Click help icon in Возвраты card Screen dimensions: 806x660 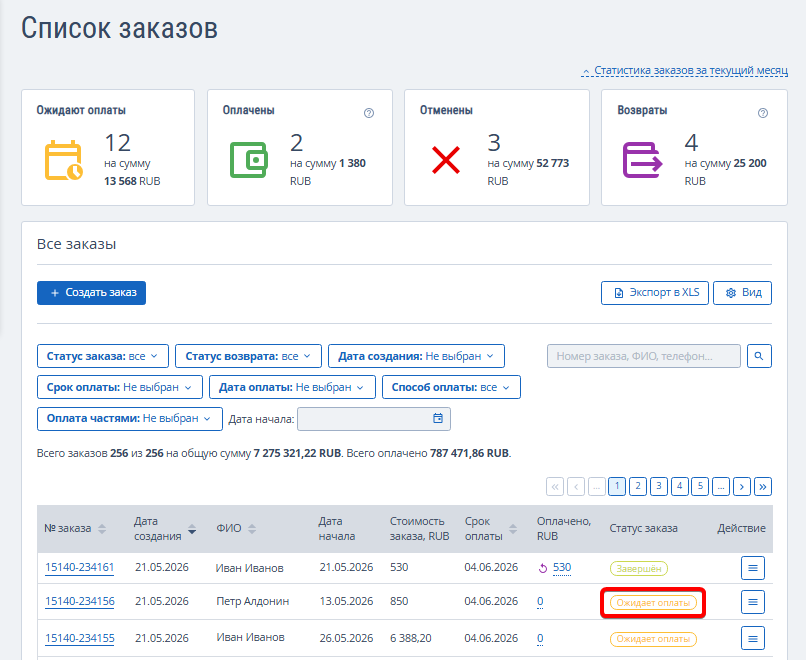(x=763, y=113)
